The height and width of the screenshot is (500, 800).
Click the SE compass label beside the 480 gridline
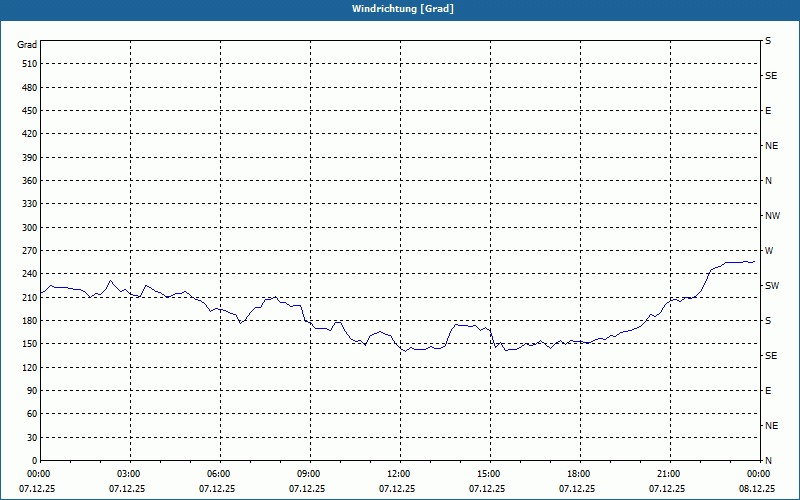(771, 76)
